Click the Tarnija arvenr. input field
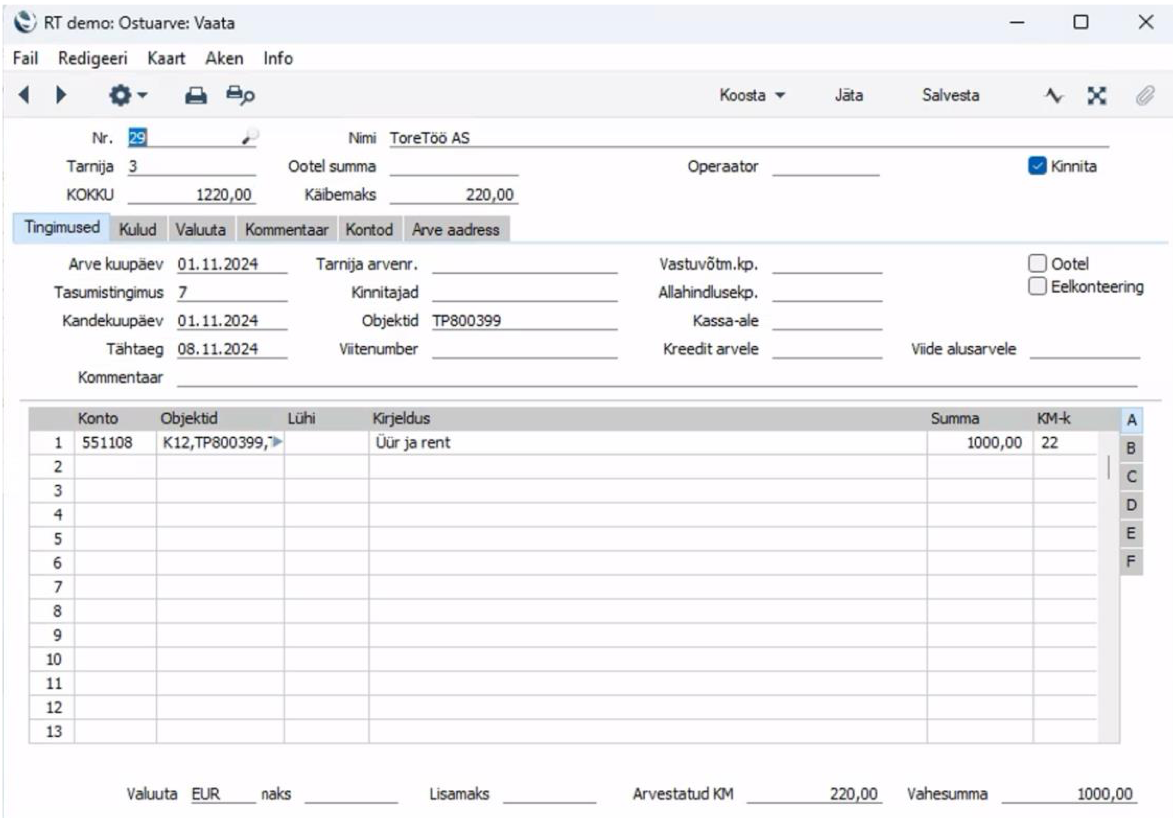This screenshot has width=1173, height=818. 525,265
